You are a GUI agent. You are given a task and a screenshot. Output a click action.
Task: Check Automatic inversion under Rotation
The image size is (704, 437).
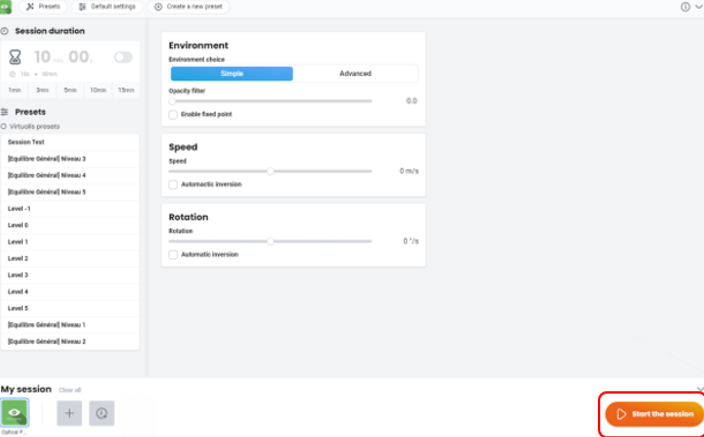click(174, 254)
